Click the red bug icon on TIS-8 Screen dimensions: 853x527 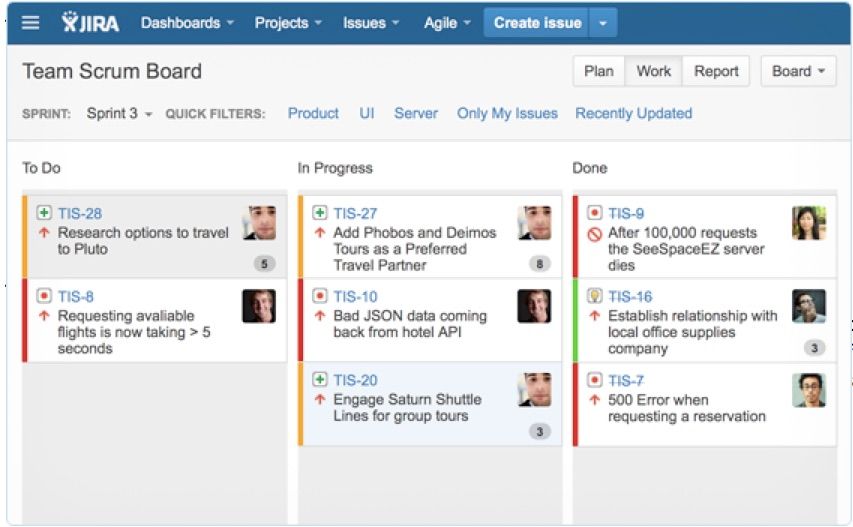click(44, 296)
